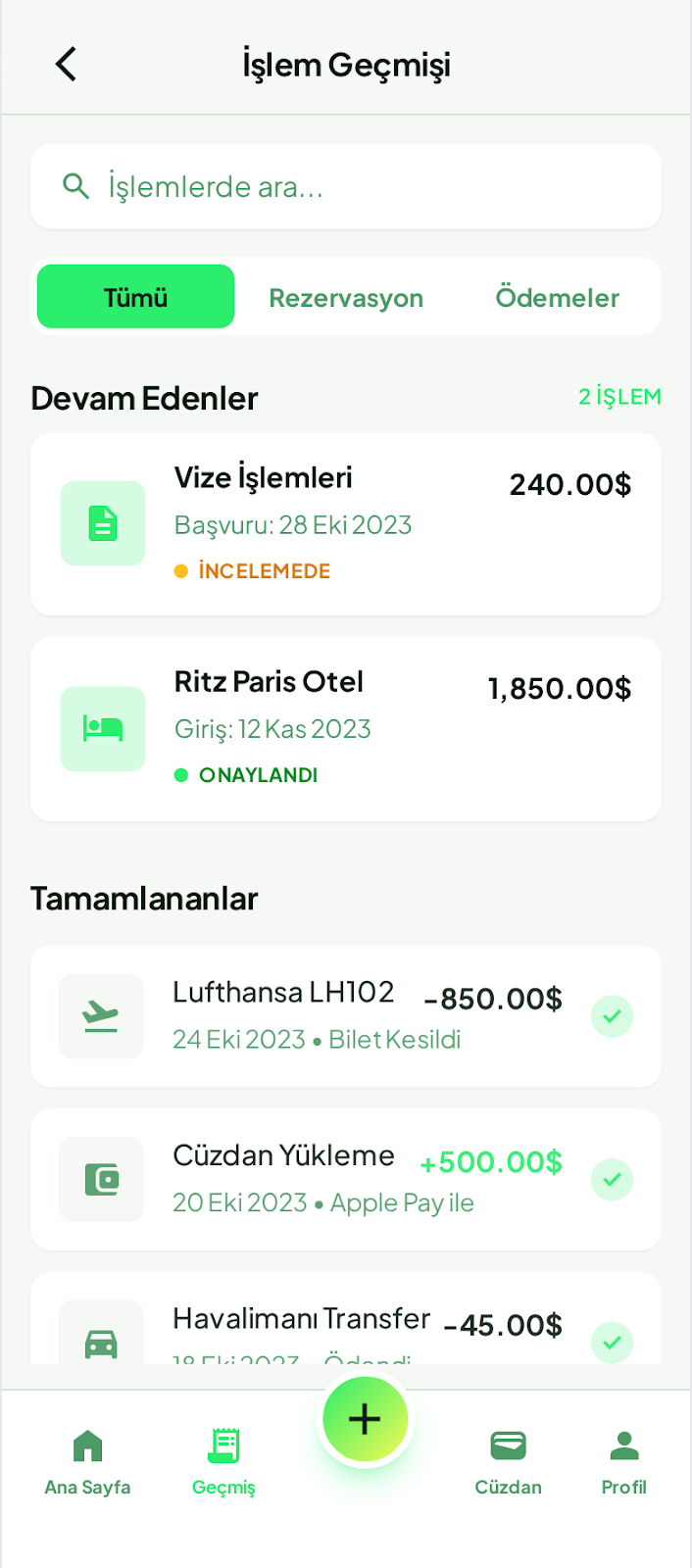Click the search magnifier icon
The height and width of the screenshot is (1568, 692).
[75, 186]
